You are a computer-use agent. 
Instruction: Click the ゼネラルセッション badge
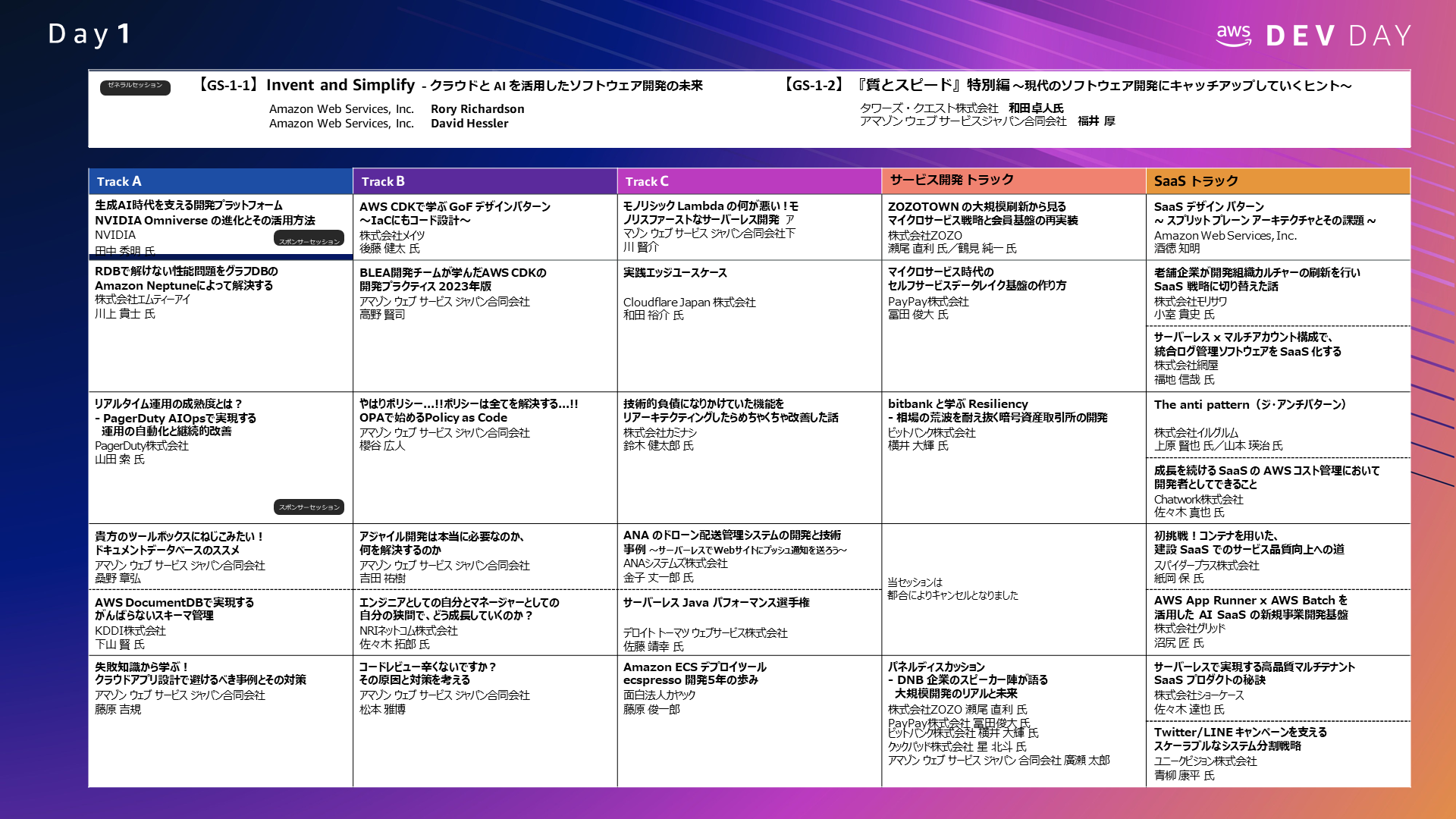point(135,86)
